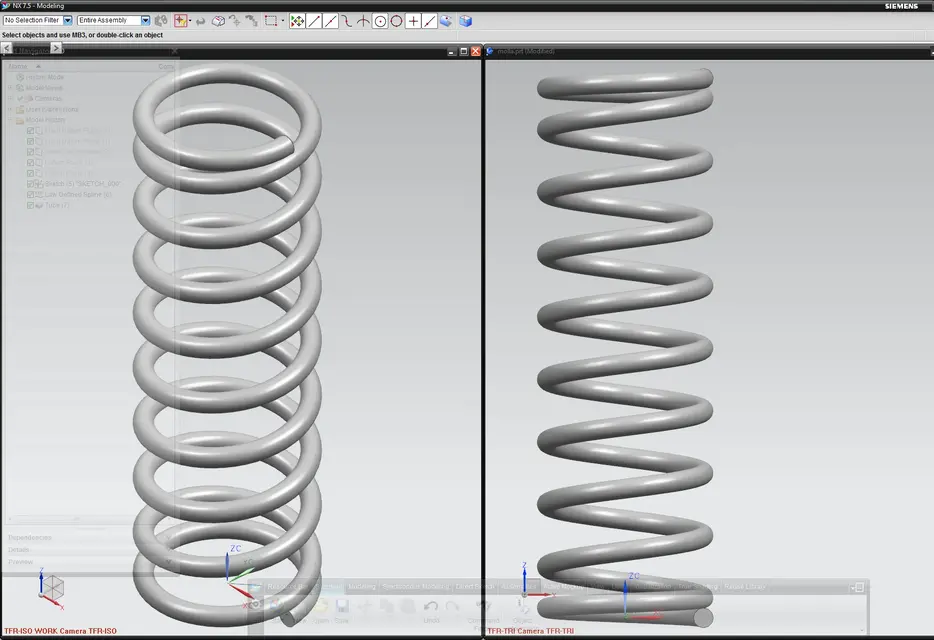934x640 pixels.
Task: Expand the arrow beside the star selection icon
Action: coord(190,21)
